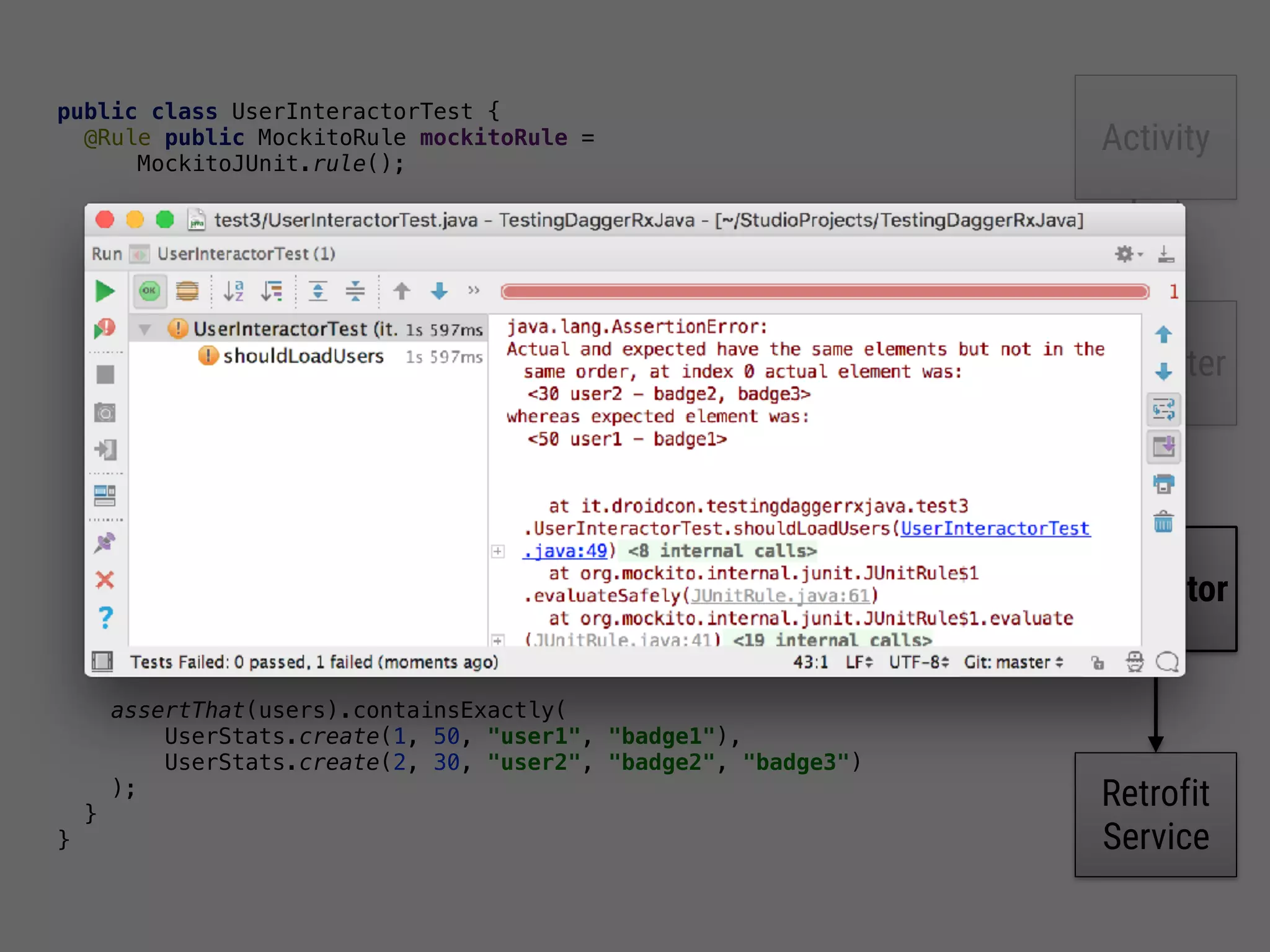Open the Git: master branch dropdown

click(1013, 663)
